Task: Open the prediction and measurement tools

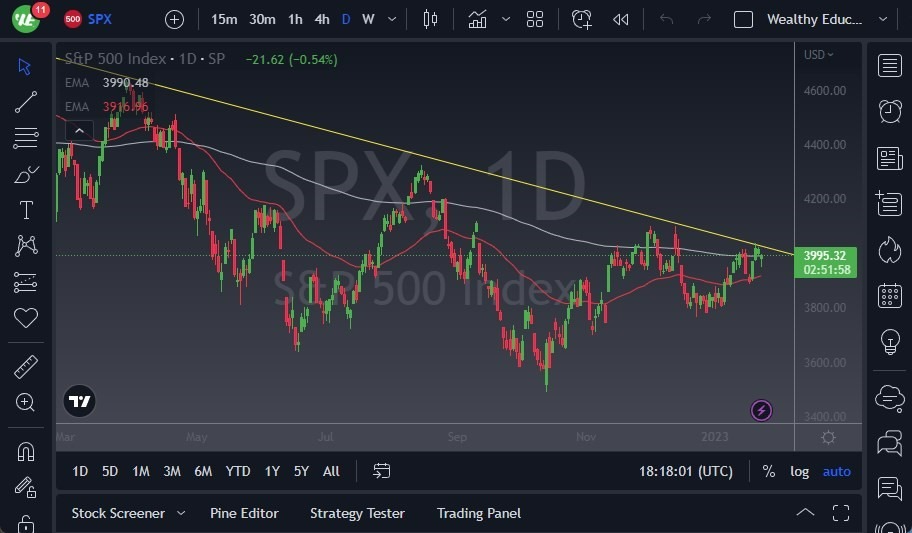Action: click(26, 282)
